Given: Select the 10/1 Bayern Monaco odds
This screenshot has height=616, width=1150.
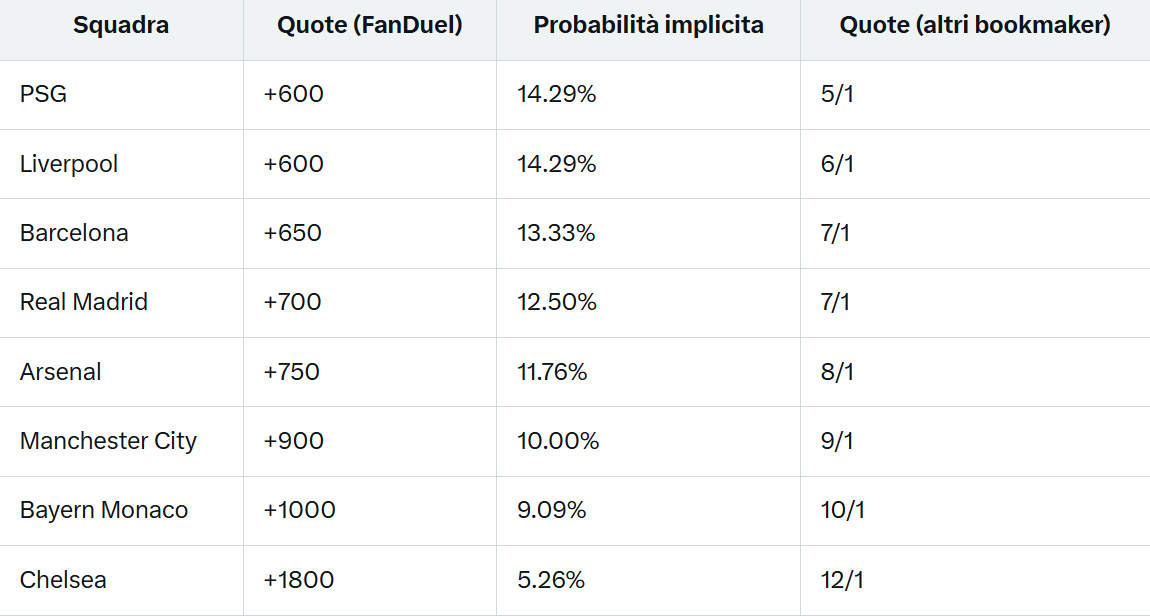Looking at the screenshot, I should click(x=843, y=510).
